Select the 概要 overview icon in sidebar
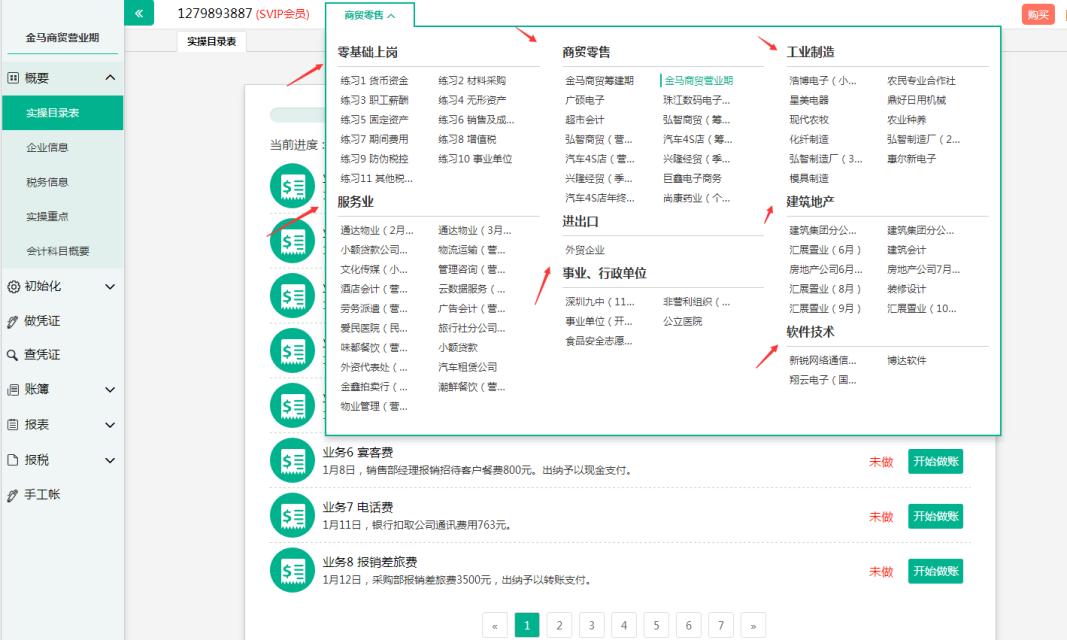Screen dimensions: 1067x640 click(x=15, y=78)
